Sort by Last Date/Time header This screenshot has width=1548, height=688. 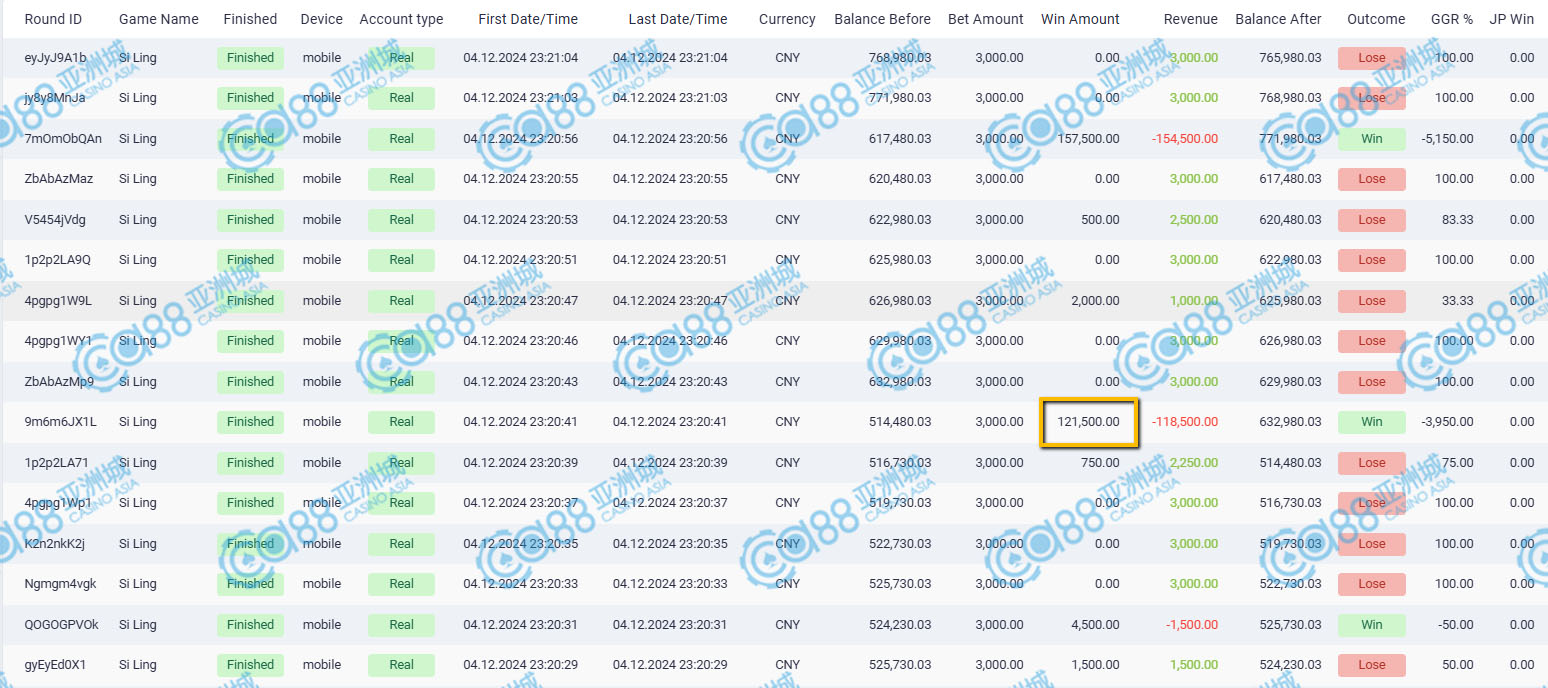678,19
